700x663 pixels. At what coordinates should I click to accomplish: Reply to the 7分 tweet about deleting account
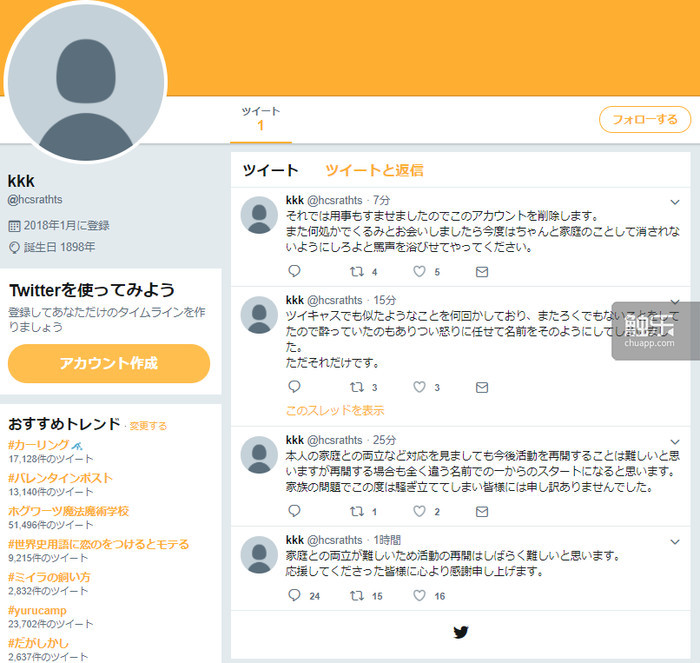coord(294,271)
